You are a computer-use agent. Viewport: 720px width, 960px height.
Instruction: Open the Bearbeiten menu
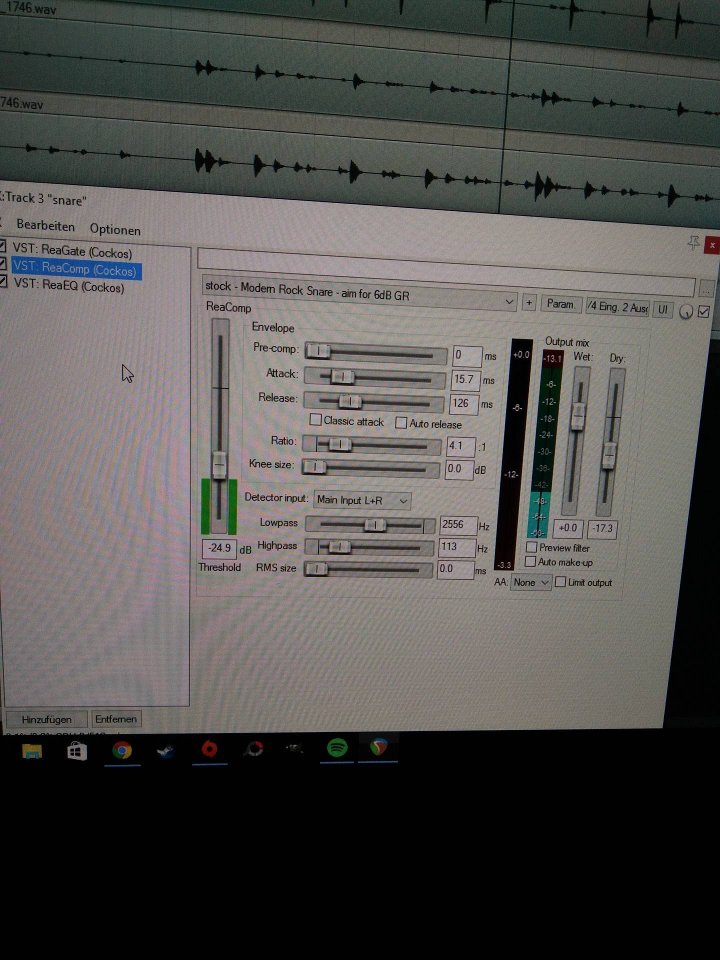pos(45,225)
